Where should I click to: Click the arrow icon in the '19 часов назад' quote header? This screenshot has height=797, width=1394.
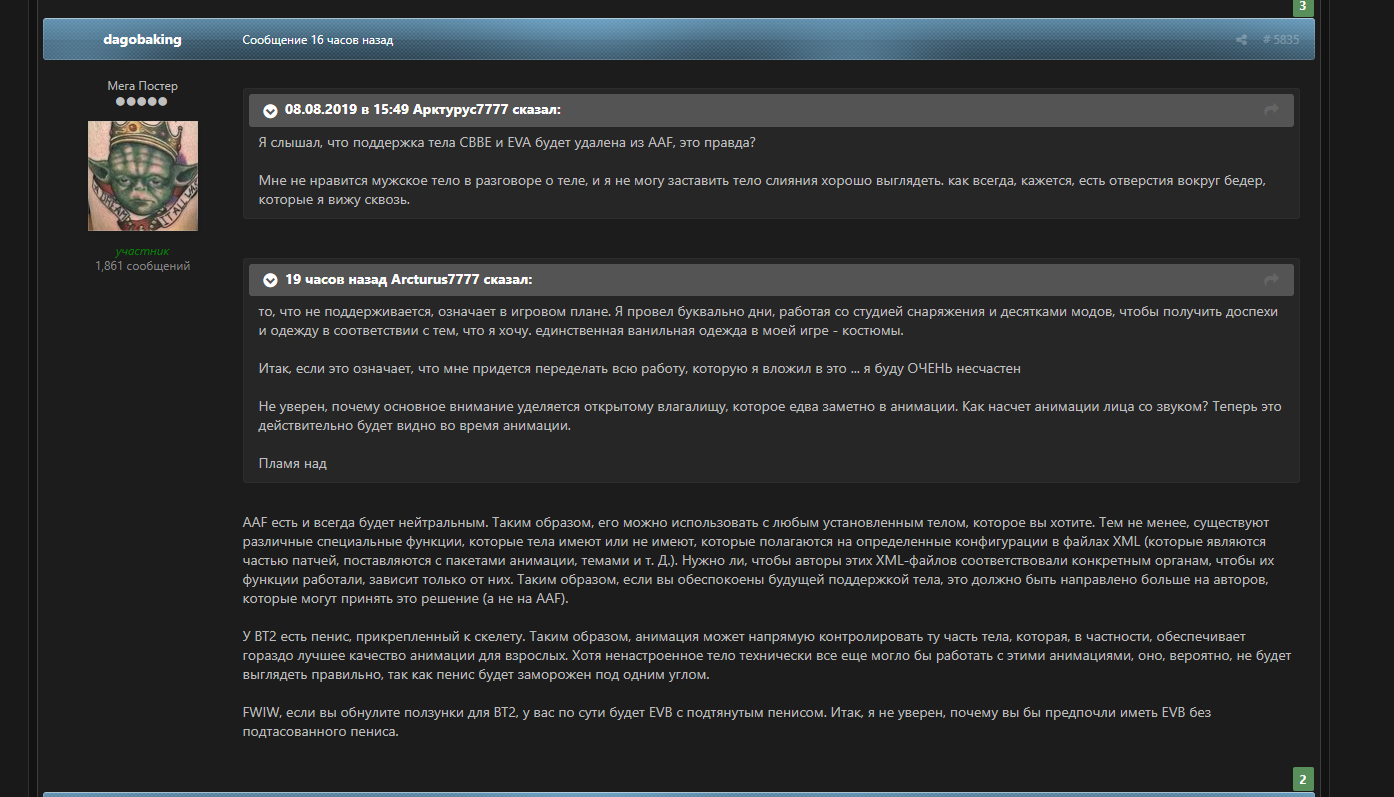click(x=1271, y=280)
